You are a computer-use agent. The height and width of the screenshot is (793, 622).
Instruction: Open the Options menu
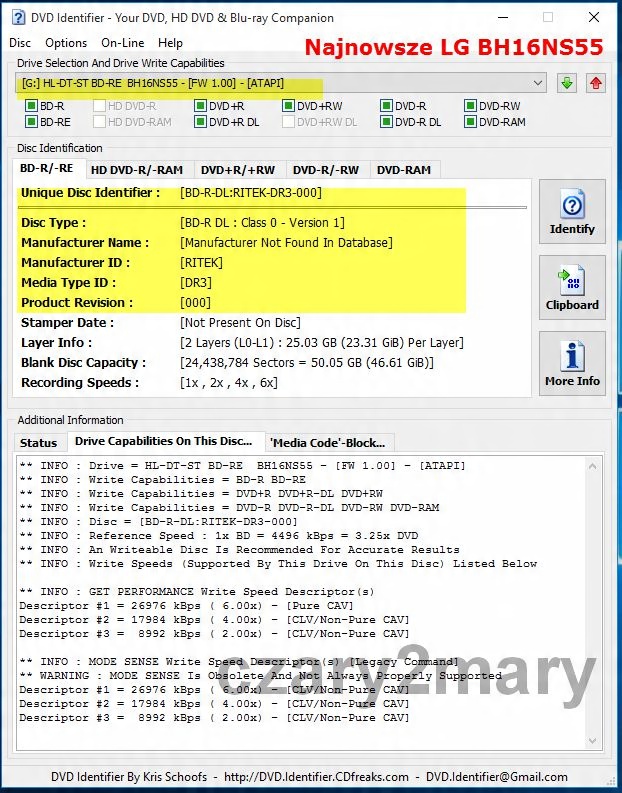coord(66,43)
